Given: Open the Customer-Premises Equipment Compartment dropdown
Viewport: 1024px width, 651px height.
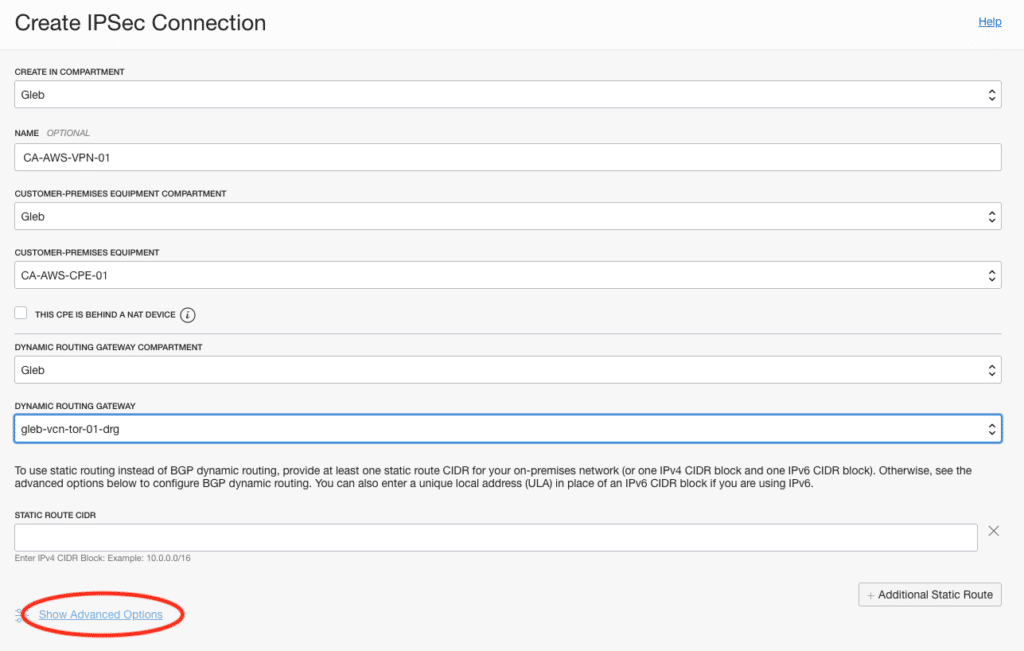Looking at the screenshot, I should click(507, 216).
